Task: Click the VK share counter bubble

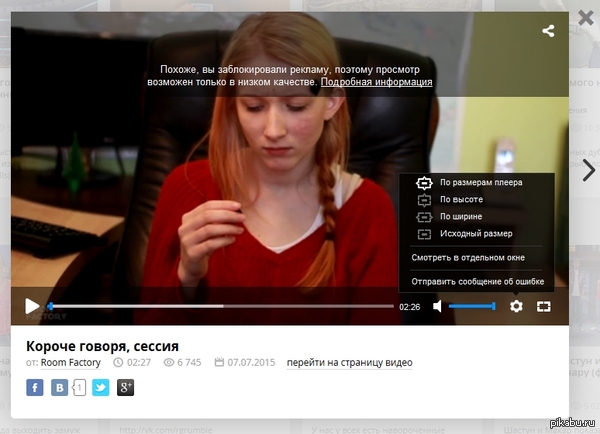Action: 79,388
